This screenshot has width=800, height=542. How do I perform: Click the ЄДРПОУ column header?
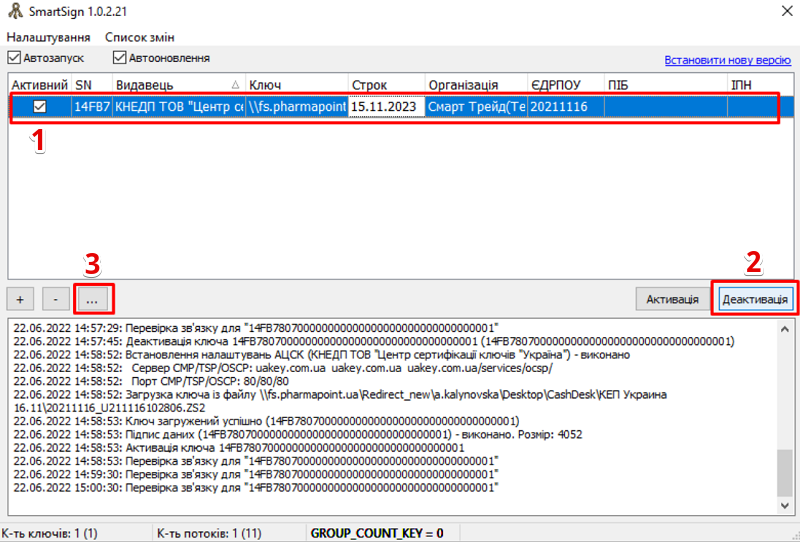tap(565, 85)
